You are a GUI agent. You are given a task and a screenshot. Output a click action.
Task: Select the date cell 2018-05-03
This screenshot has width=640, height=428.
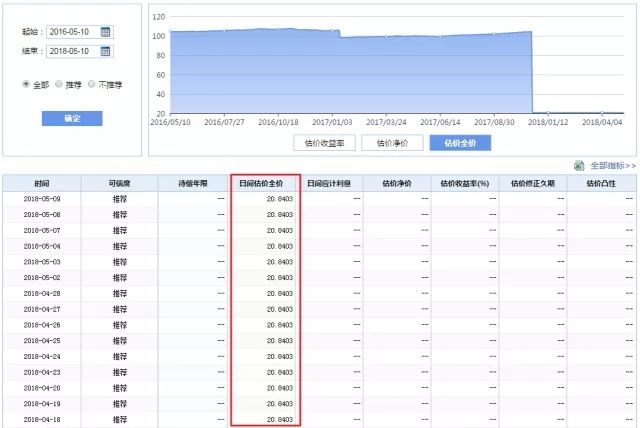(42, 262)
